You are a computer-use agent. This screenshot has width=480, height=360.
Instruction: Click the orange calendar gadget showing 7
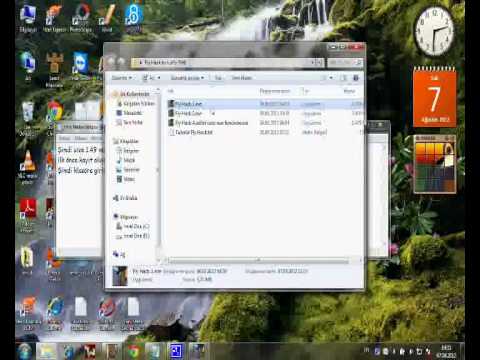(x=434, y=97)
